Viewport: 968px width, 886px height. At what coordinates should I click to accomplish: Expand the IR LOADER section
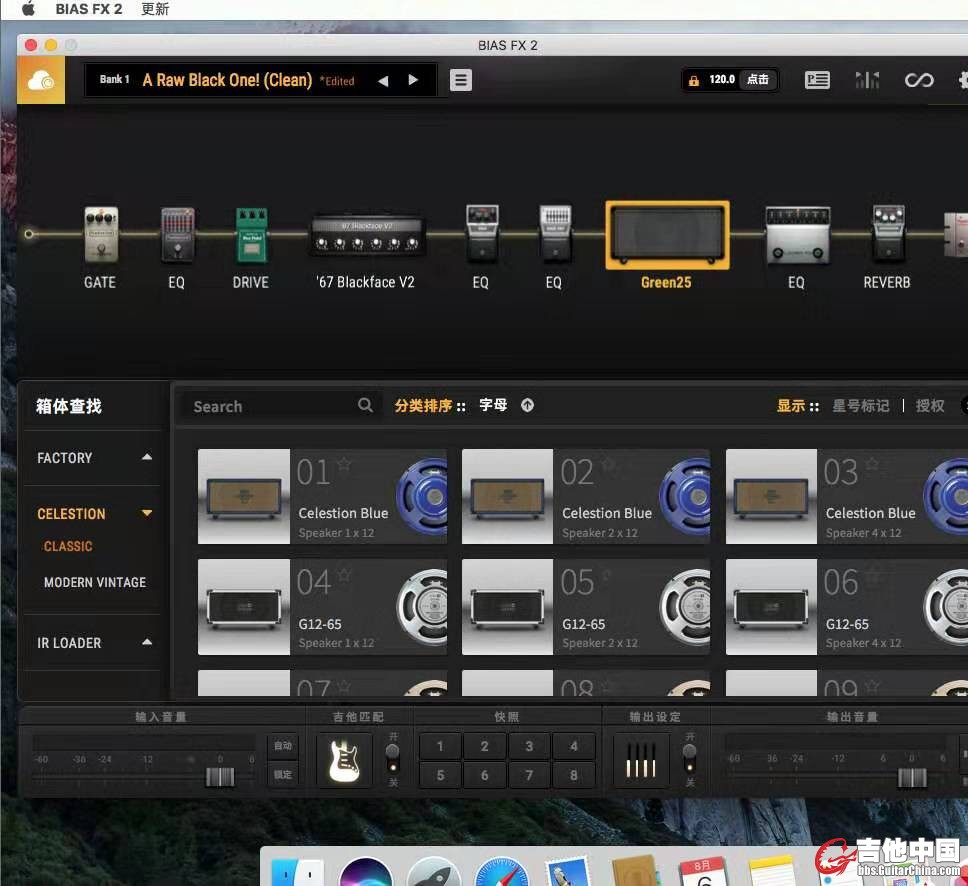coord(147,643)
